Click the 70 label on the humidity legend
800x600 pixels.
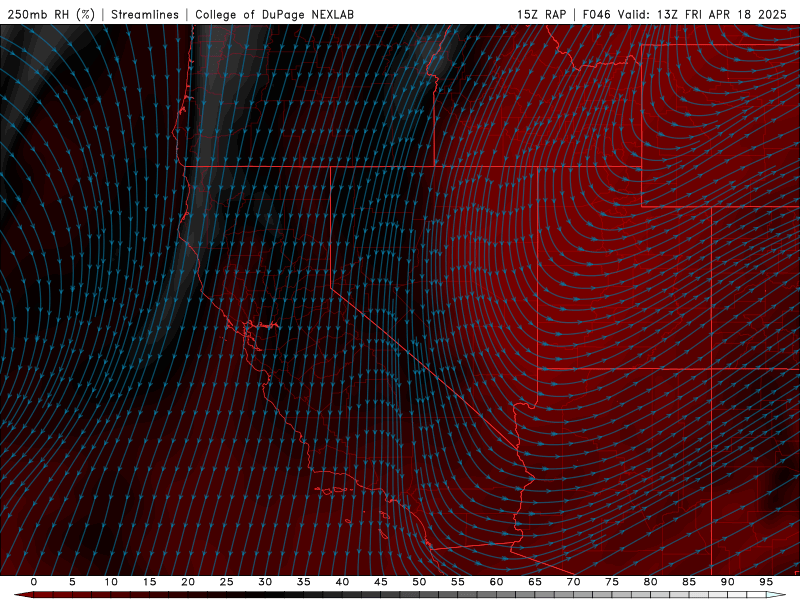tap(573, 582)
